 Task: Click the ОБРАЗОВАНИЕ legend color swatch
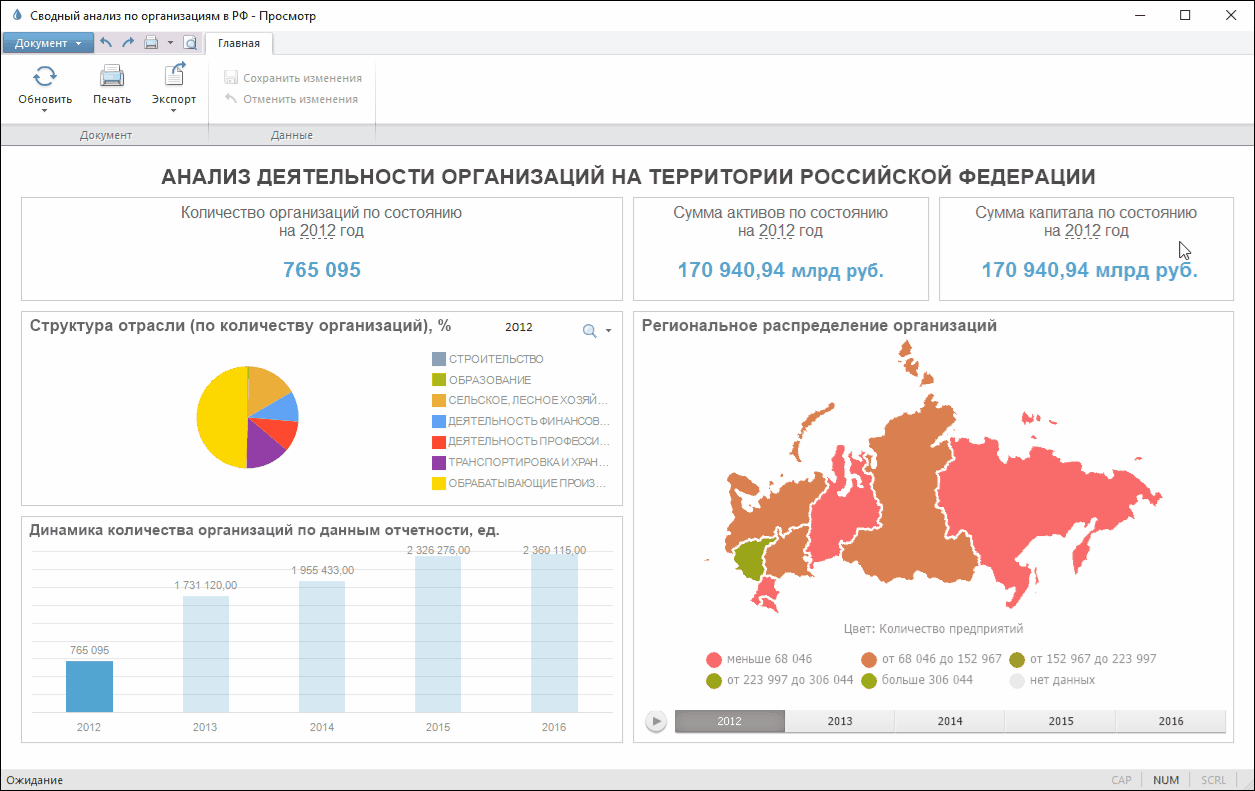click(x=438, y=380)
